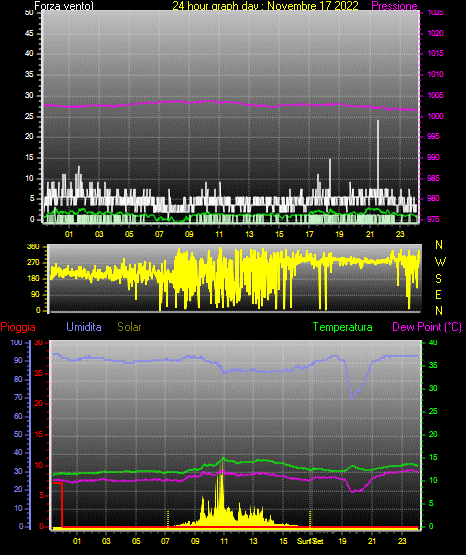Click the Temperatura legend label

point(343,327)
